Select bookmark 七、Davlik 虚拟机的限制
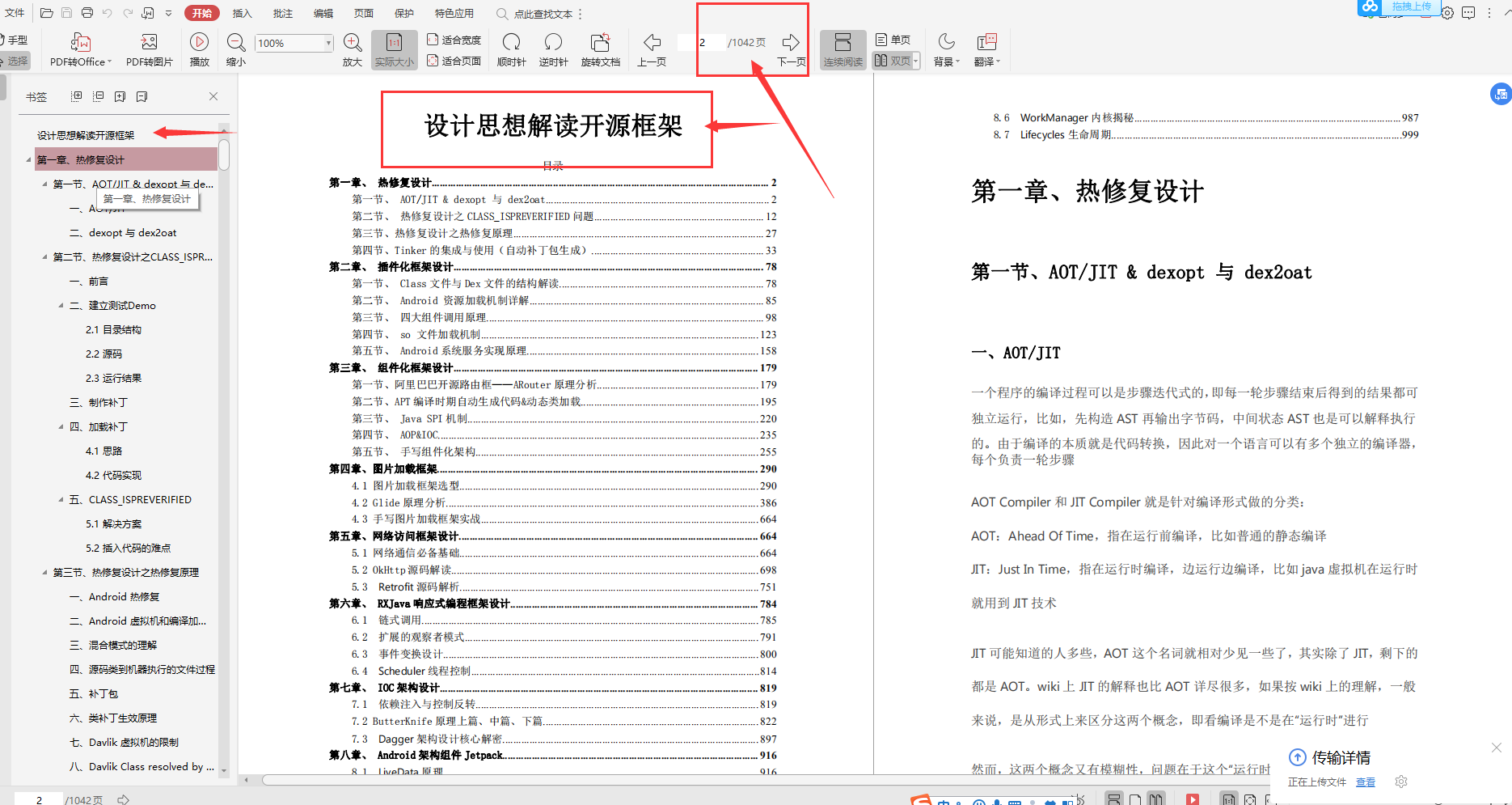Screen dimensions: 1512x805 pyautogui.click(x=124, y=742)
